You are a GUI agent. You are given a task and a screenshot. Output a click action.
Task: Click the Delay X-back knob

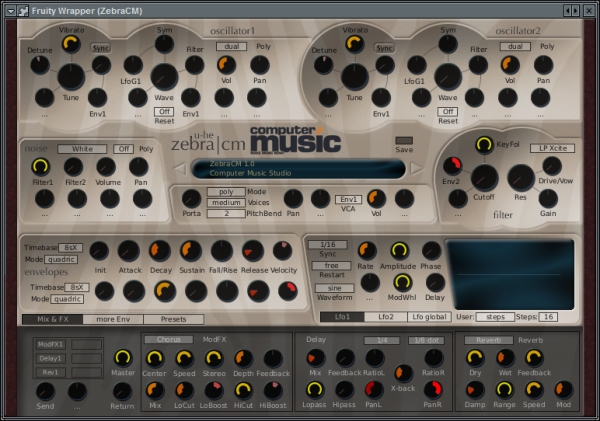point(403,374)
